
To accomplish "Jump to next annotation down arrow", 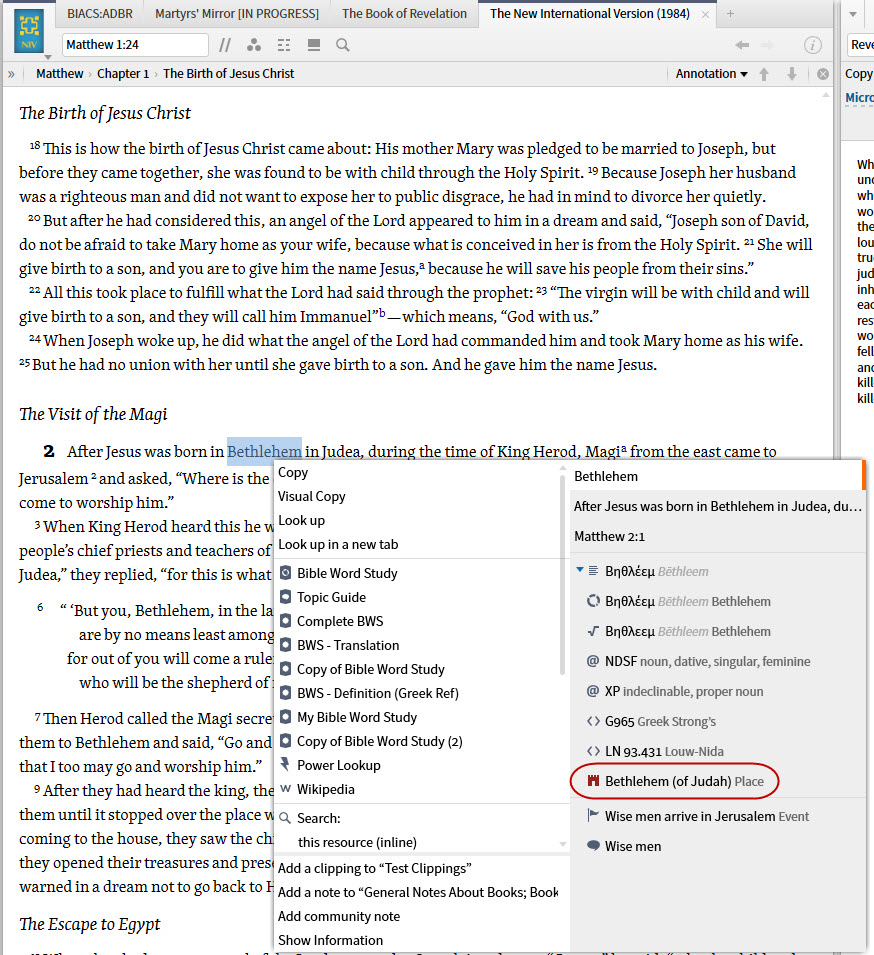I will pos(792,74).
